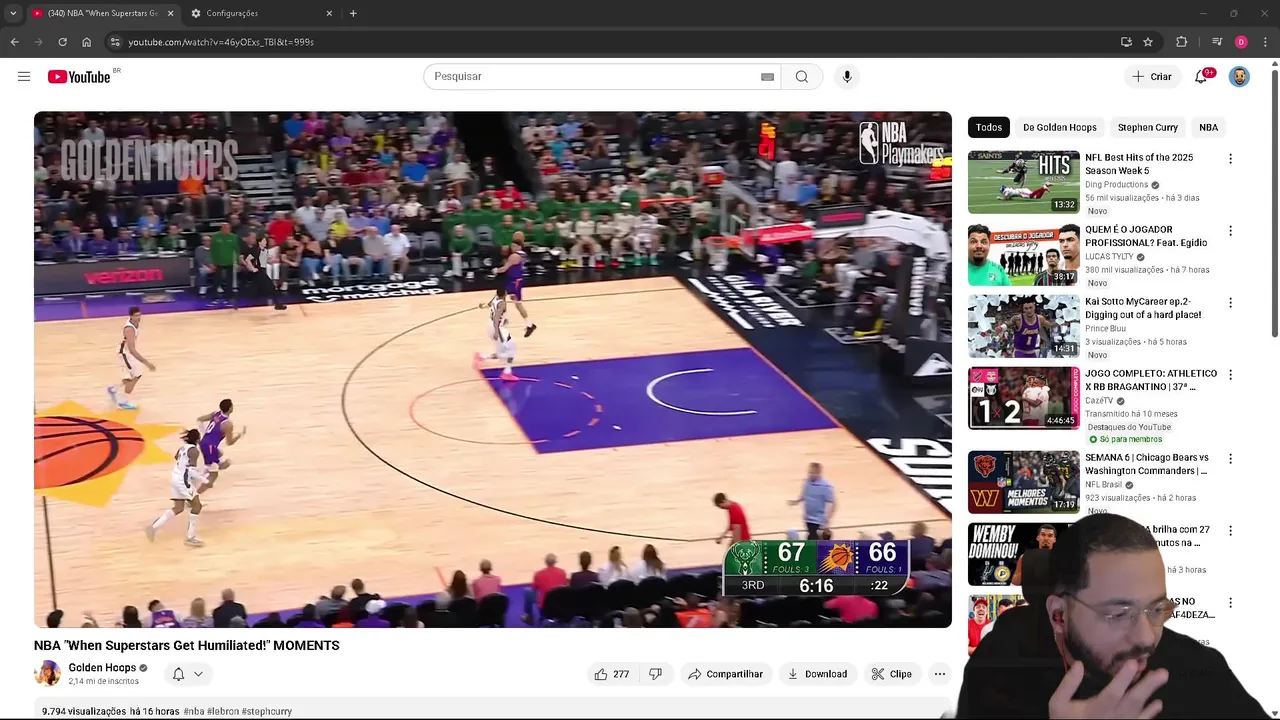Open the Golden Hoops channel name link
1280x720 pixels.
tap(102, 668)
